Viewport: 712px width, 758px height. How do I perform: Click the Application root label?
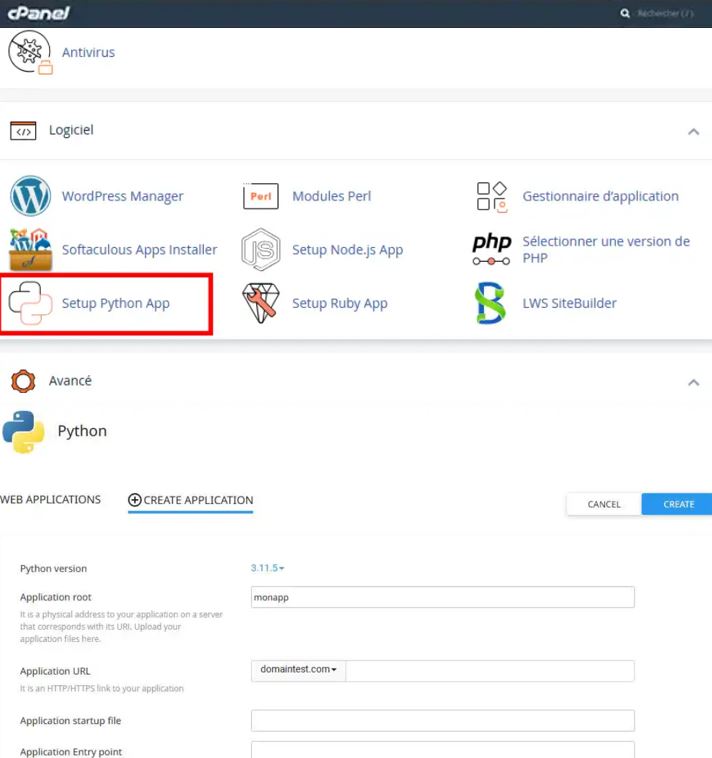pos(56,597)
